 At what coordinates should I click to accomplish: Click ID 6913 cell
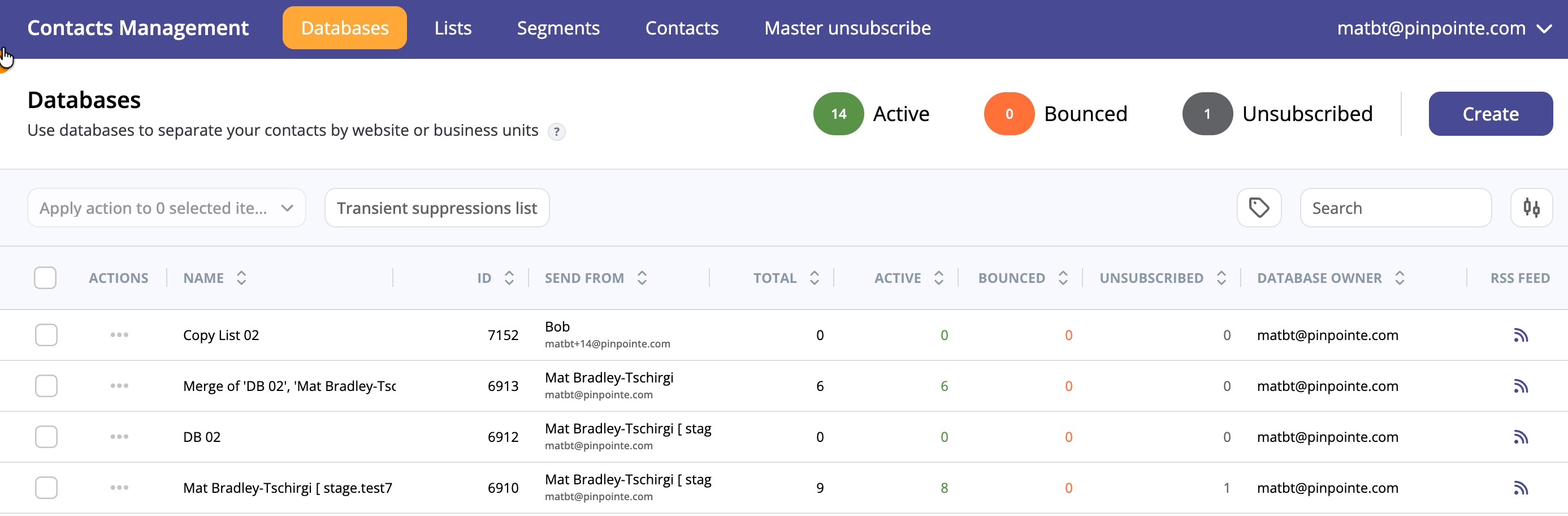point(503,386)
